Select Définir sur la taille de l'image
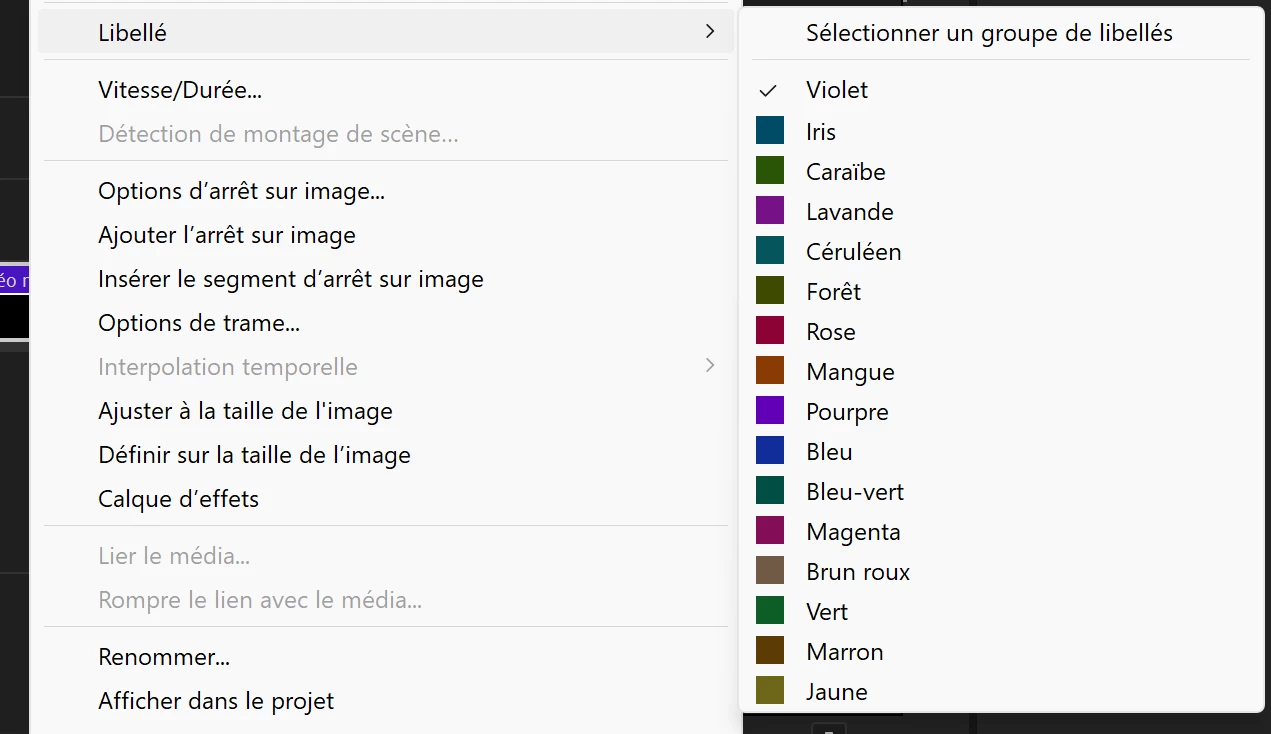This screenshot has width=1271, height=734. click(x=254, y=455)
